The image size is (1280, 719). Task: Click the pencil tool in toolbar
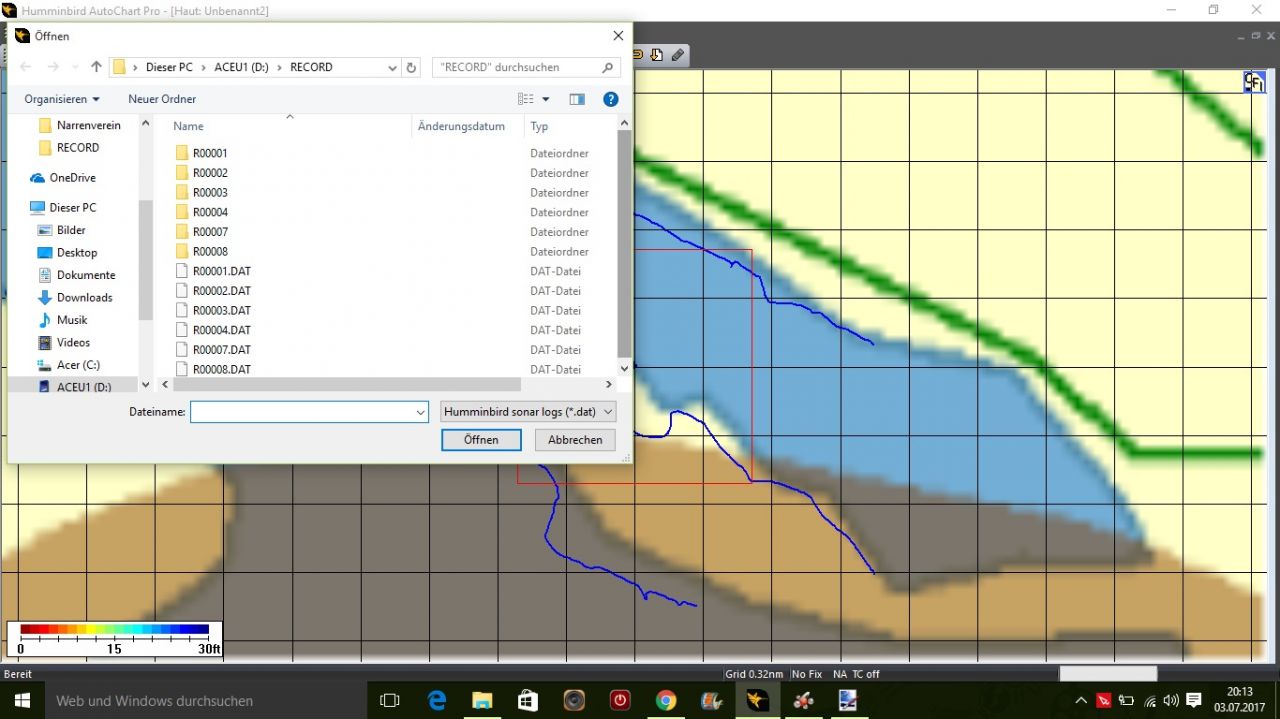point(678,55)
